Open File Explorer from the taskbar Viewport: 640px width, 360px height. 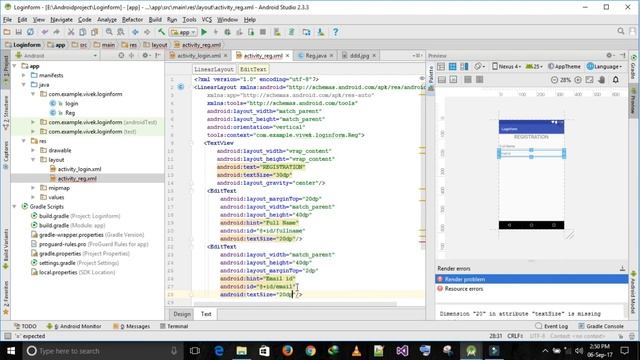[242, 351]
